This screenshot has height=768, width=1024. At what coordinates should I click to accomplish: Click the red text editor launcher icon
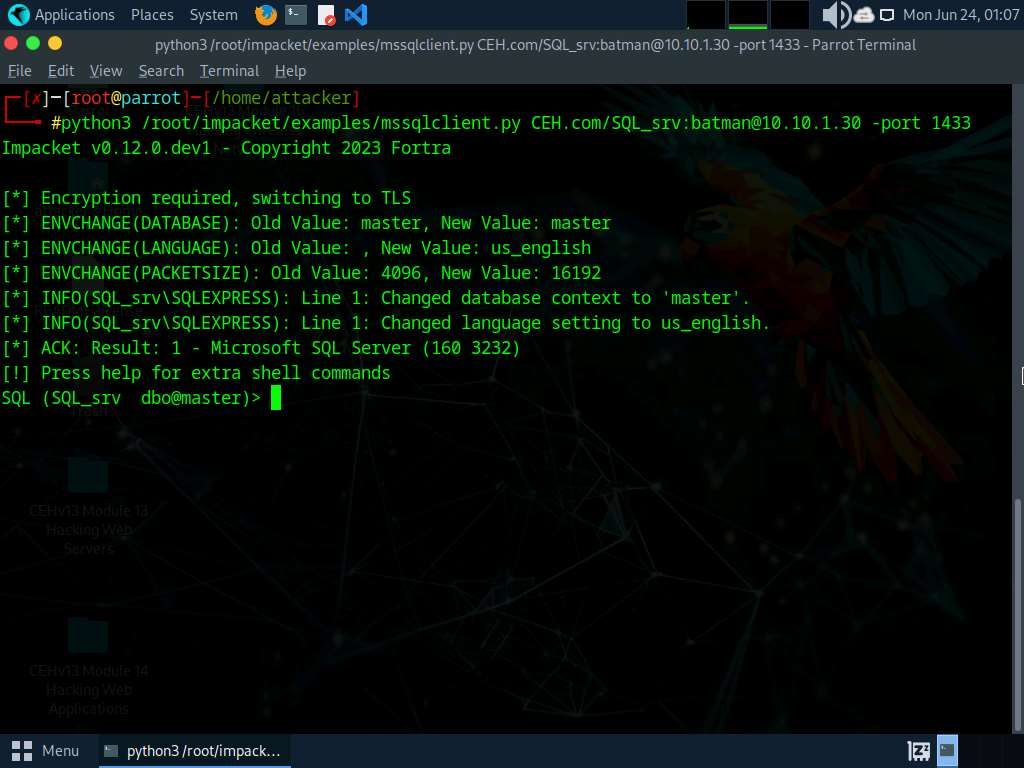pyautogui.click(x=326, y=15)
